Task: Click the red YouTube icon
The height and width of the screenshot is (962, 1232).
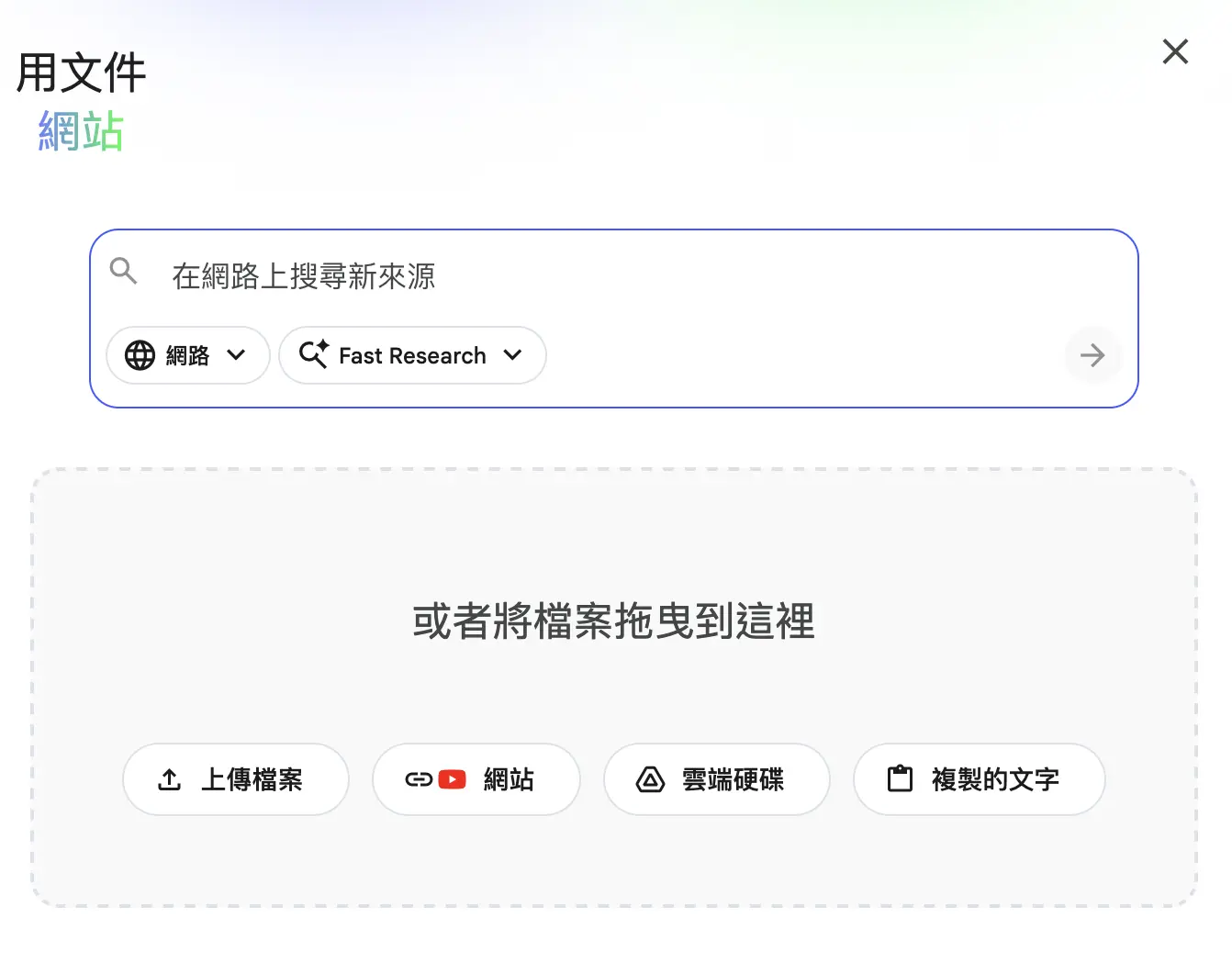Action: pos(453,779)
